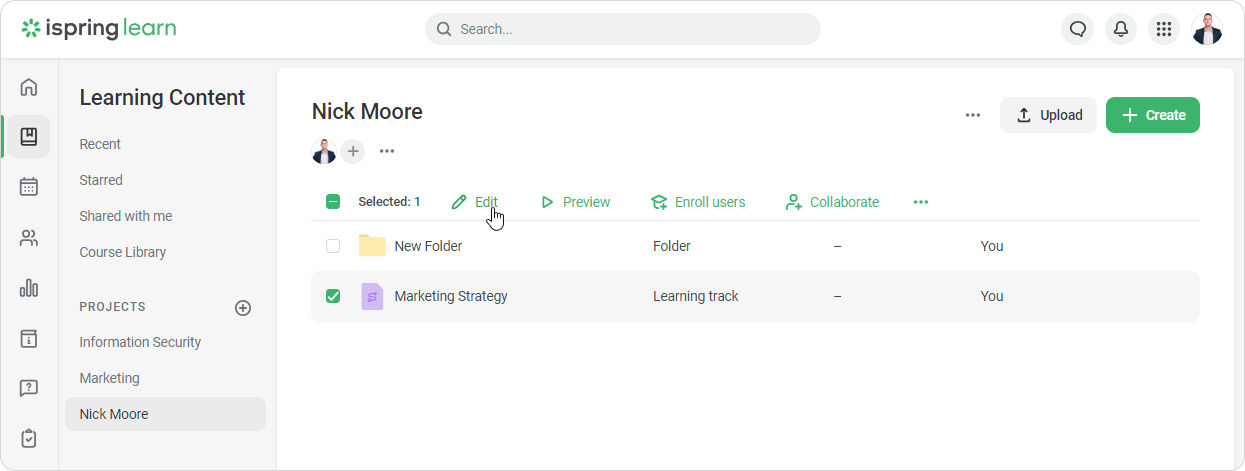Uncheck the Marketing Strategy checkbox
This screenshot has width=1245, height=471.
pos(333,296)
